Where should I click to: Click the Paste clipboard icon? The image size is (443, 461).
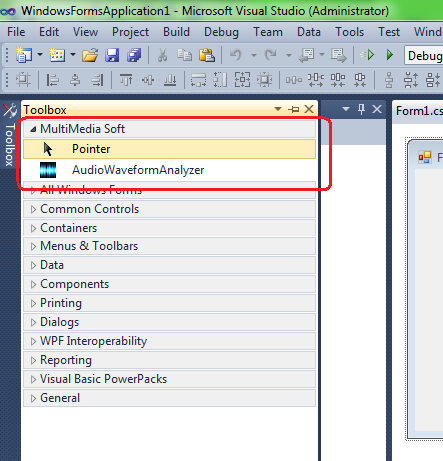207,55
